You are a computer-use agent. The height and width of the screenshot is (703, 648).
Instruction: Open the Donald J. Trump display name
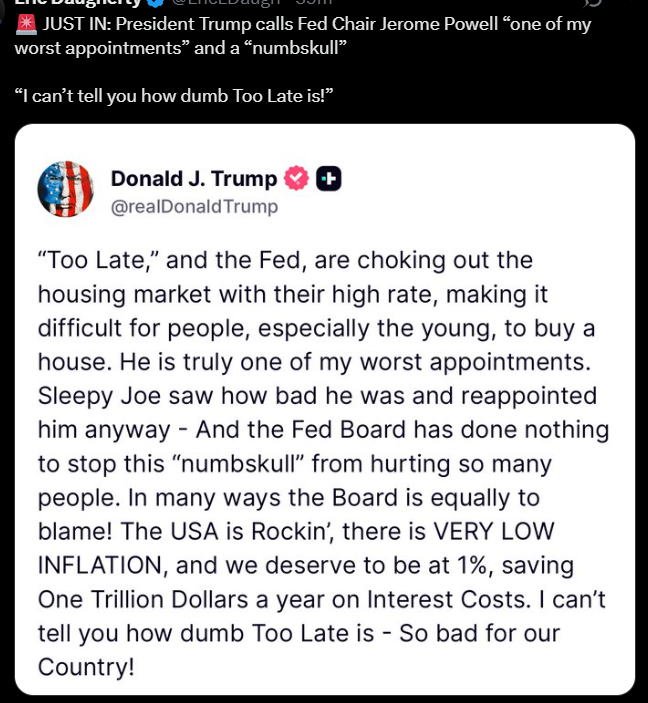[x=193, y=179]
